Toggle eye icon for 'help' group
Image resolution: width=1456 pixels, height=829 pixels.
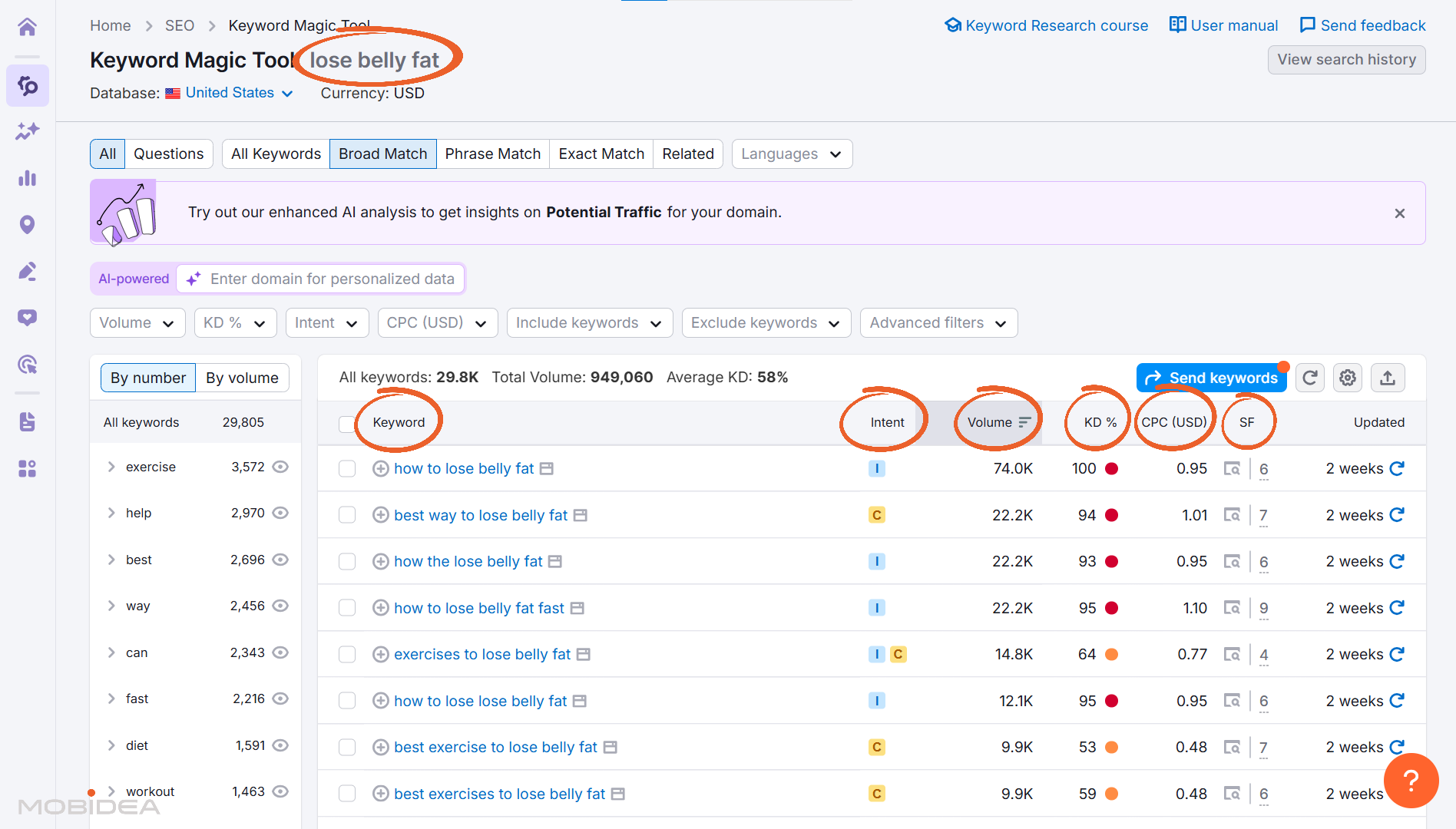coord(281,513)
